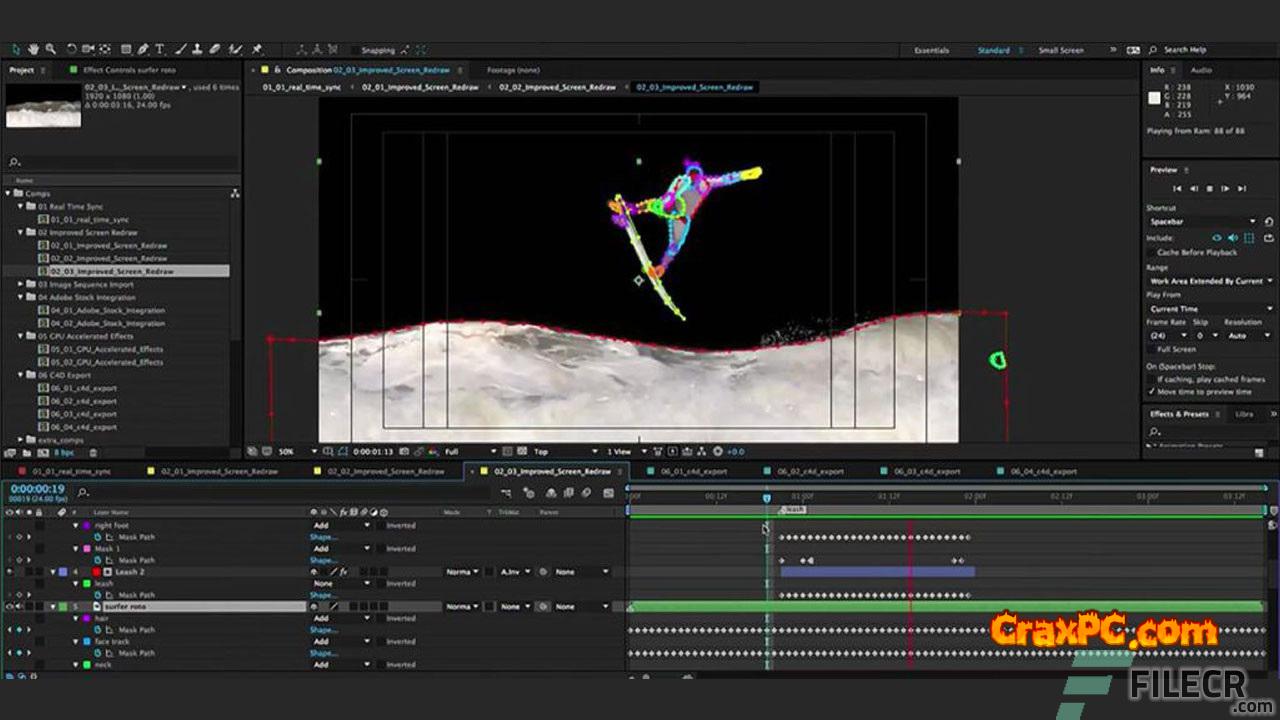Select the Zoom magnifier tool

50,49
